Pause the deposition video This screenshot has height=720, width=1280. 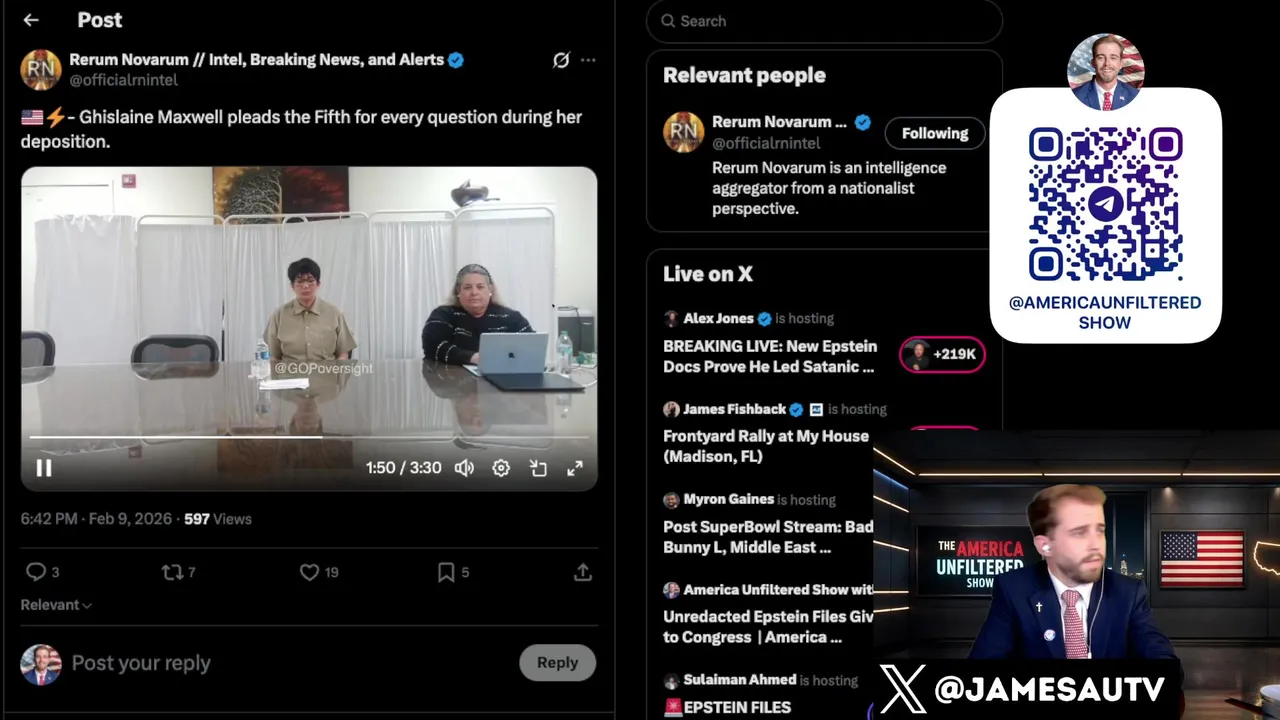(x=44, y=468)
